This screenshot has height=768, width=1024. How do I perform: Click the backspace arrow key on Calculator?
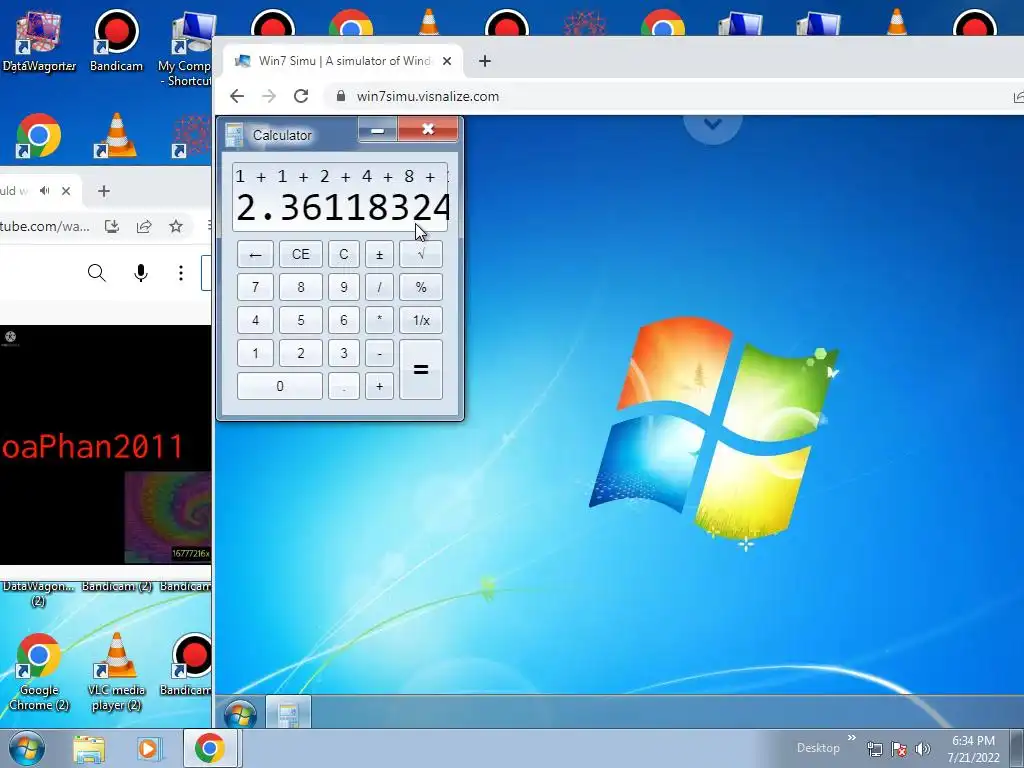click(255, 254)
